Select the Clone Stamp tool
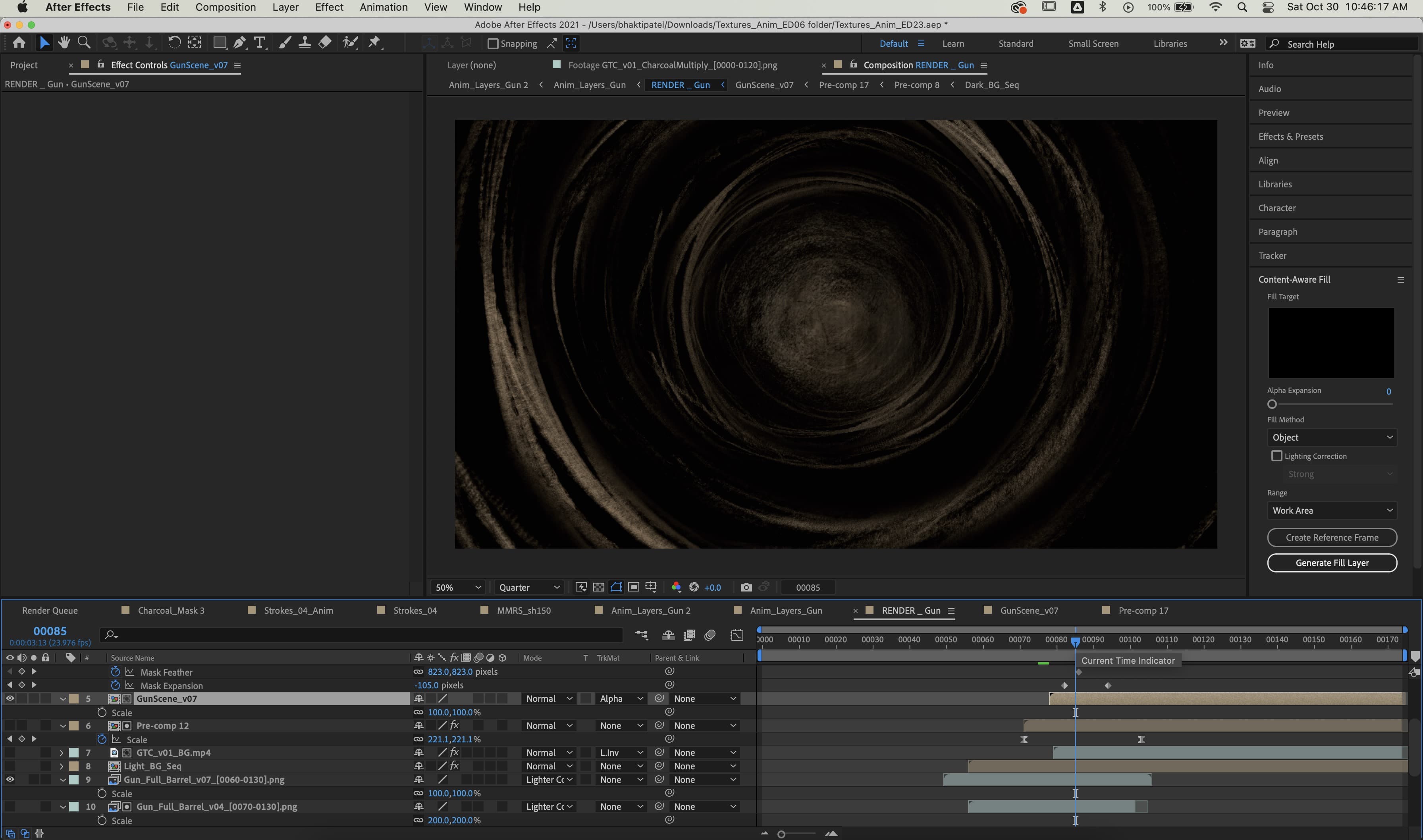 coord(305,43)
